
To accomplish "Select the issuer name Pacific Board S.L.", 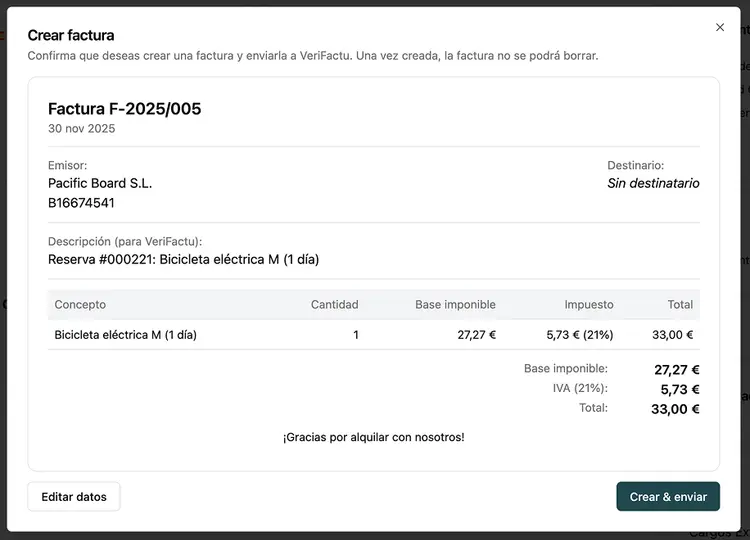I will 100,183.
